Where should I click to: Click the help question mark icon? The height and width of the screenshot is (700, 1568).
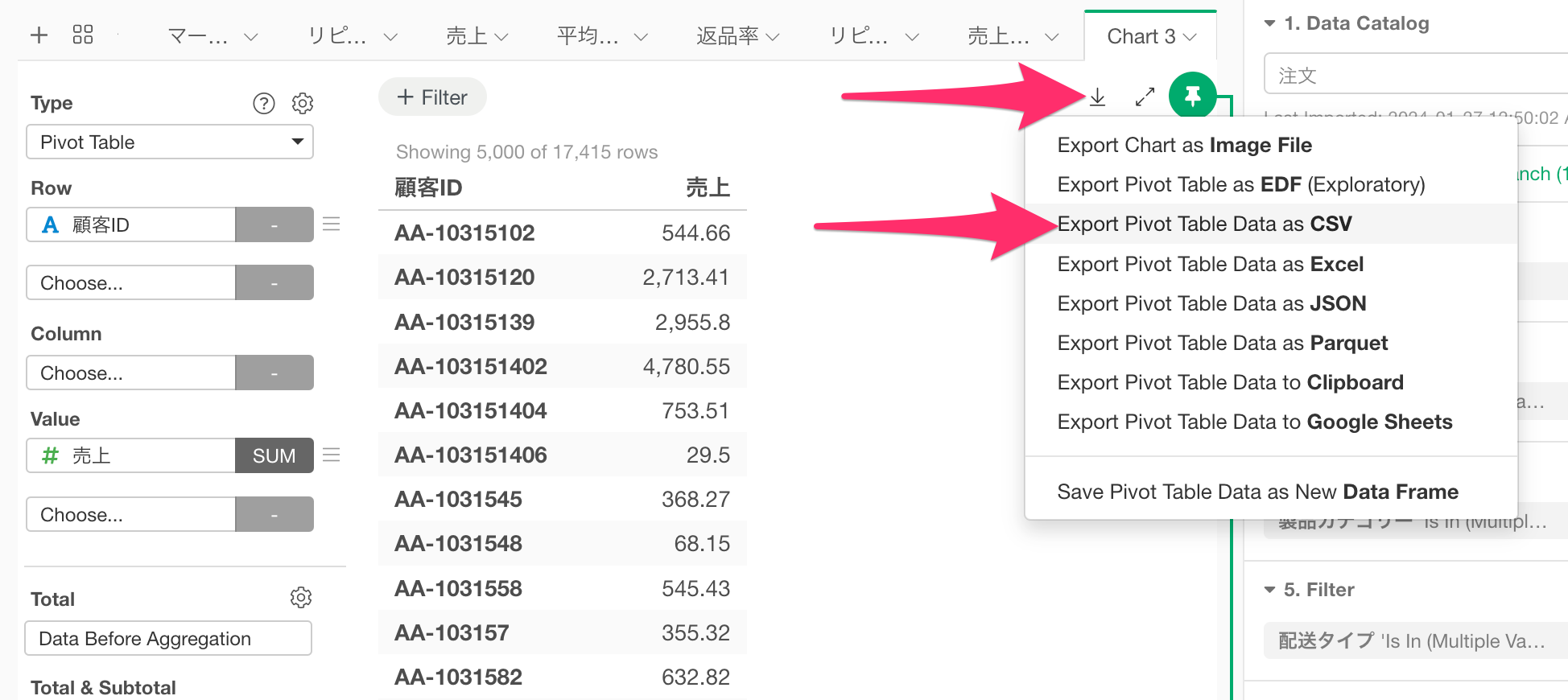click(264, 103)
